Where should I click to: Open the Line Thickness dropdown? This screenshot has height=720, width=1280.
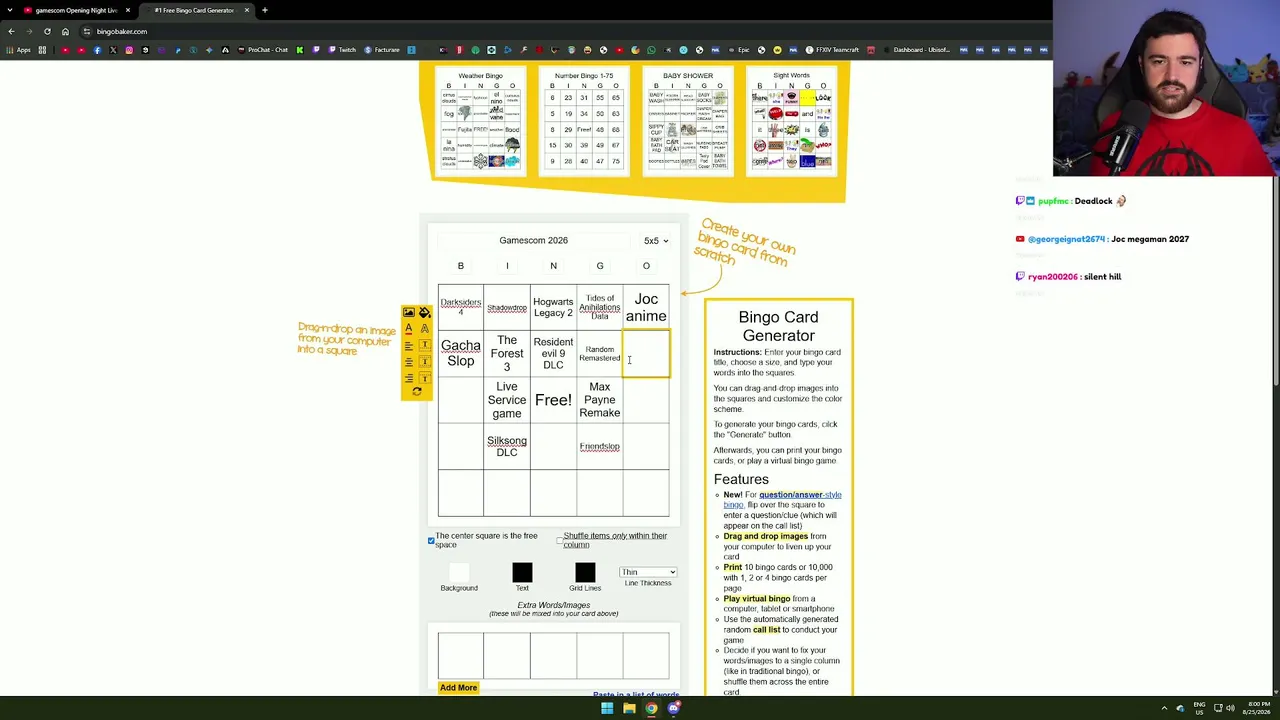pyautogui.click(x=648, y=572)
